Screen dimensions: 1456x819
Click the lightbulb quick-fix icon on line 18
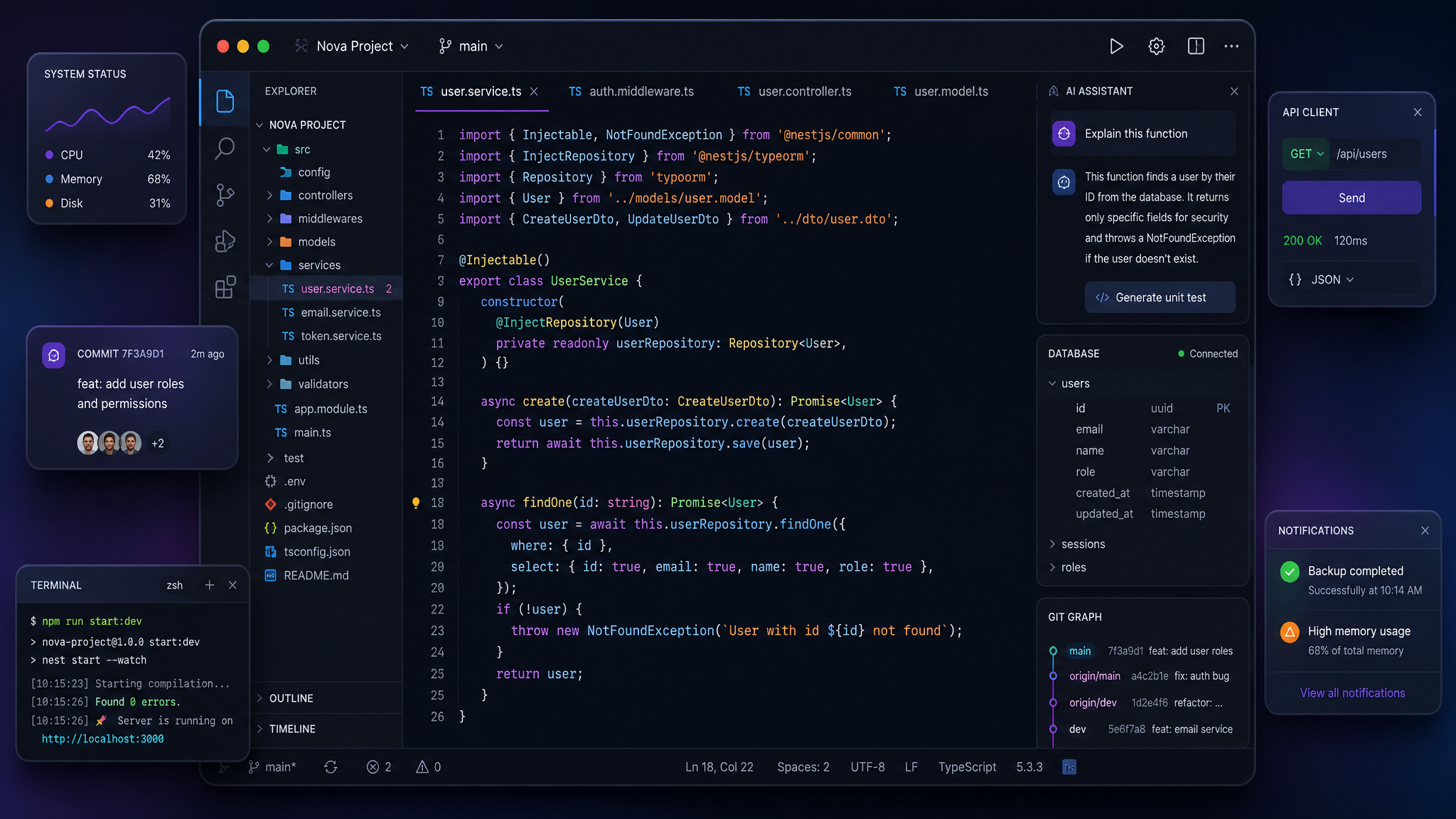tap(416, 503)
